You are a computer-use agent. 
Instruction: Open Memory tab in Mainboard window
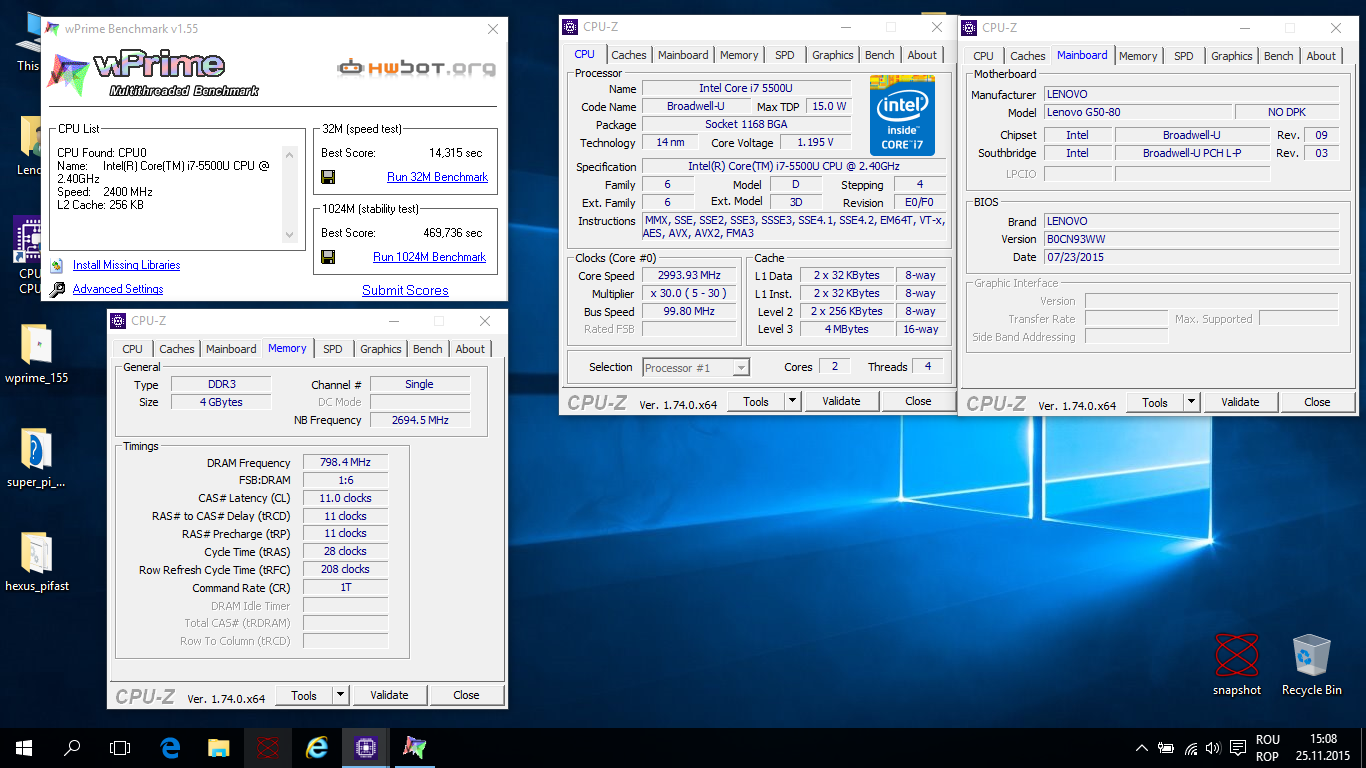1138,56
